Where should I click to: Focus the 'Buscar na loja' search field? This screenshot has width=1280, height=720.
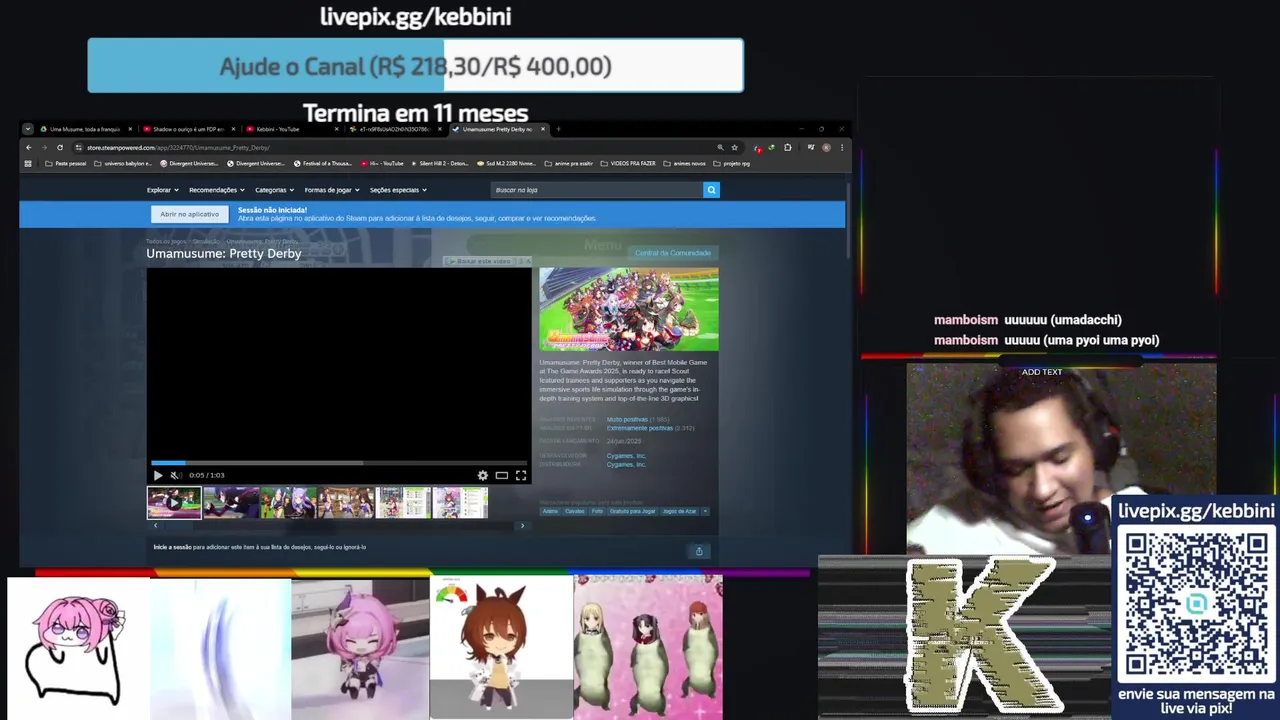click(597, 190)
